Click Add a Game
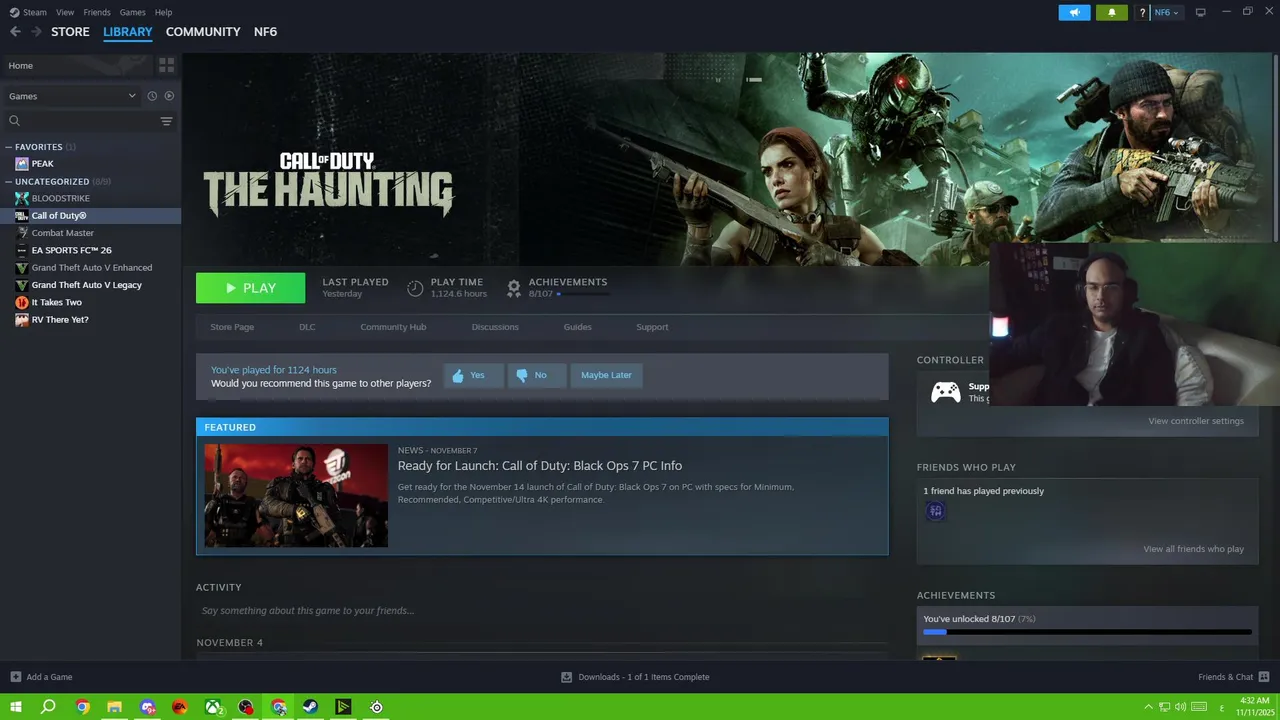This screenshot has height=720, width=1280. tap(41, 677)
